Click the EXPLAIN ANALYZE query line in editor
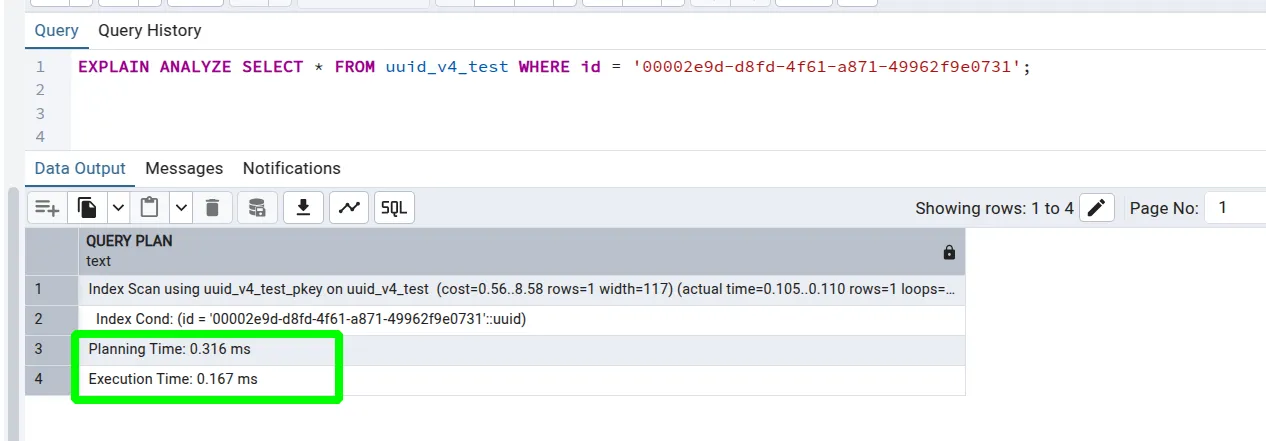 point(553,67)
